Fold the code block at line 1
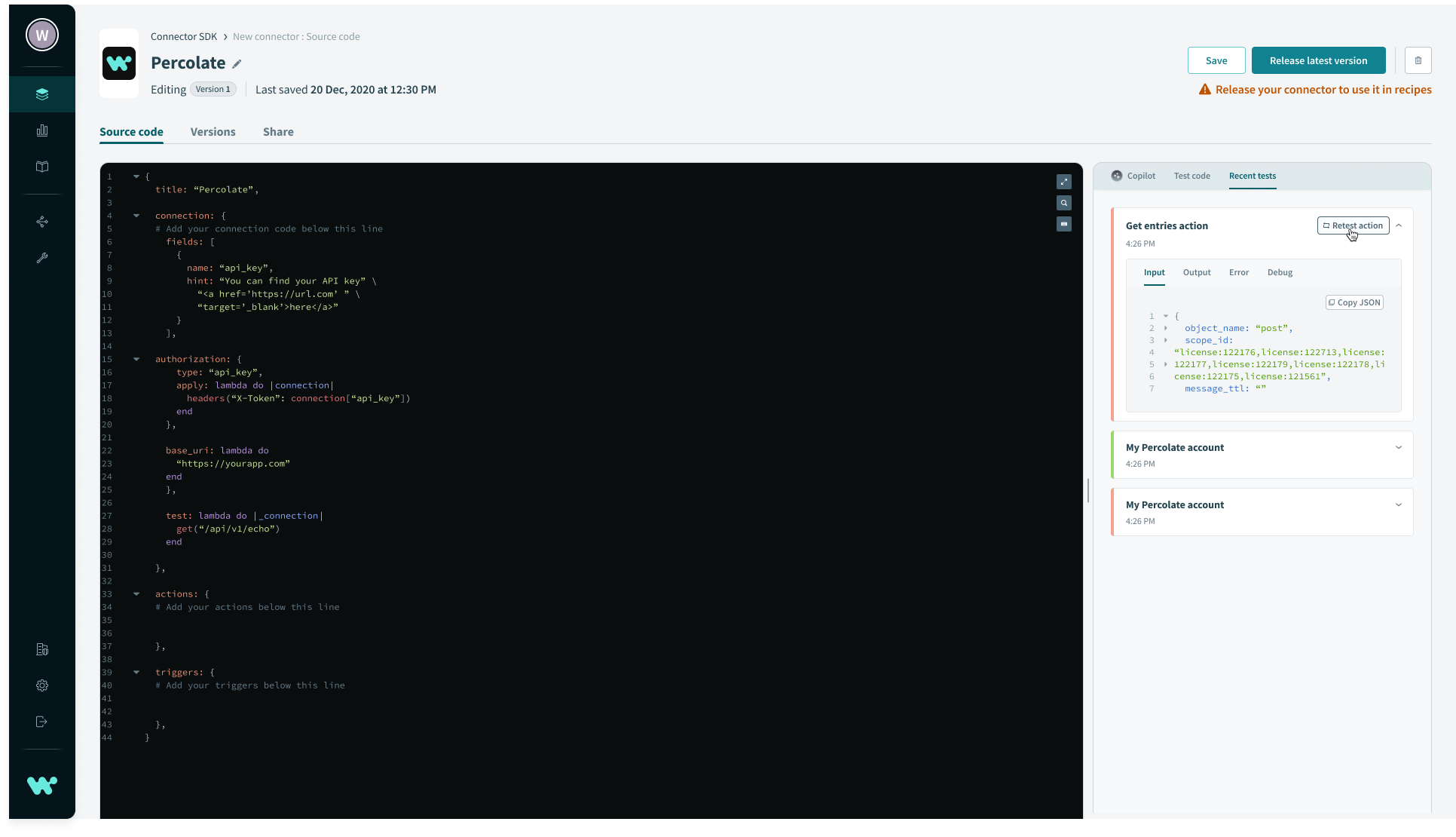The height and width of the screenshot is (837, 1456). click(x=136, y=176)
